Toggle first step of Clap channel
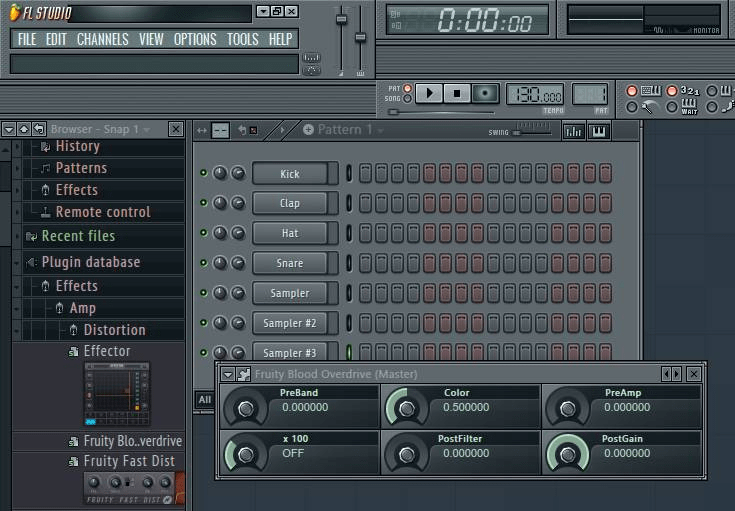This screenshot has width=735, height=511. (365, 203)
